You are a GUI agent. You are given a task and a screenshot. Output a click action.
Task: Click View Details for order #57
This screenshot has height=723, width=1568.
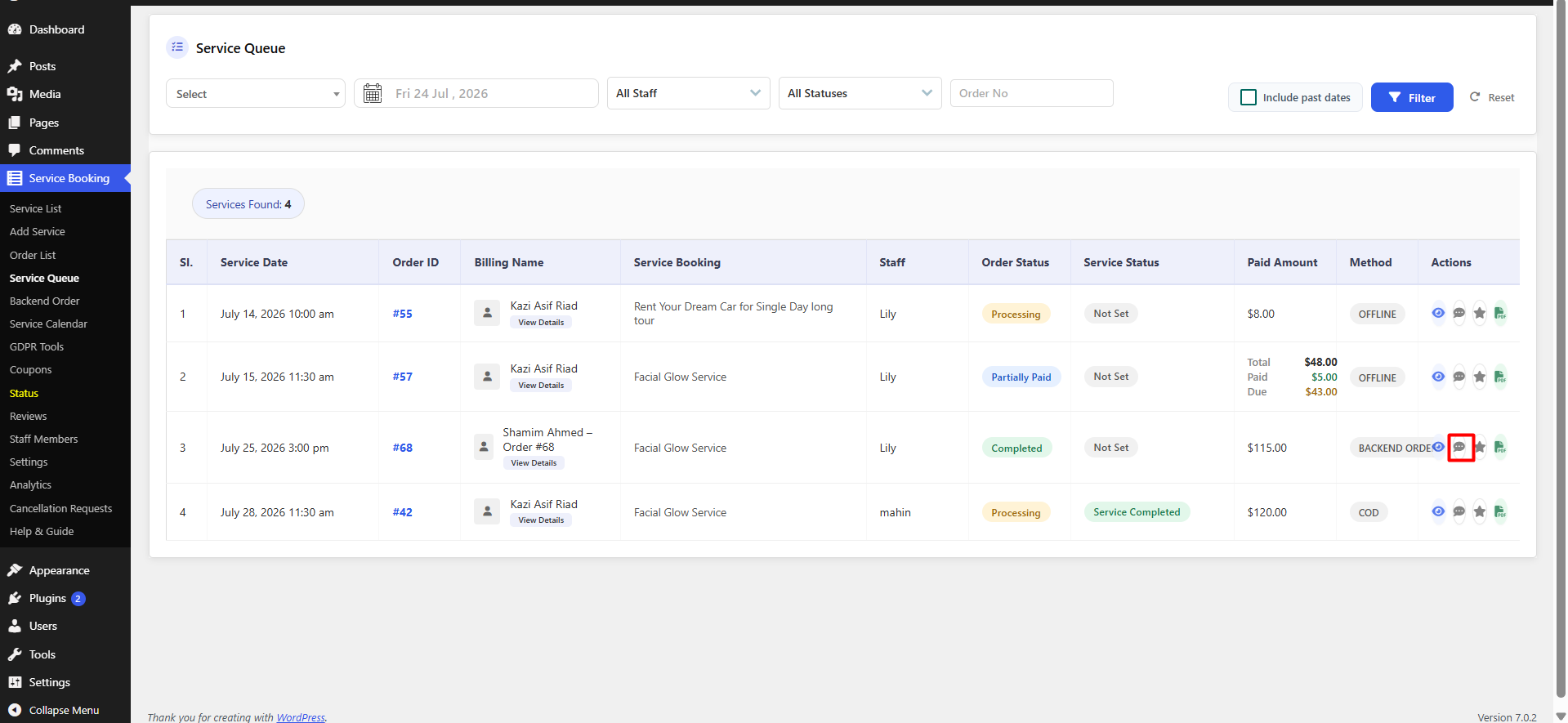[541, 385]
